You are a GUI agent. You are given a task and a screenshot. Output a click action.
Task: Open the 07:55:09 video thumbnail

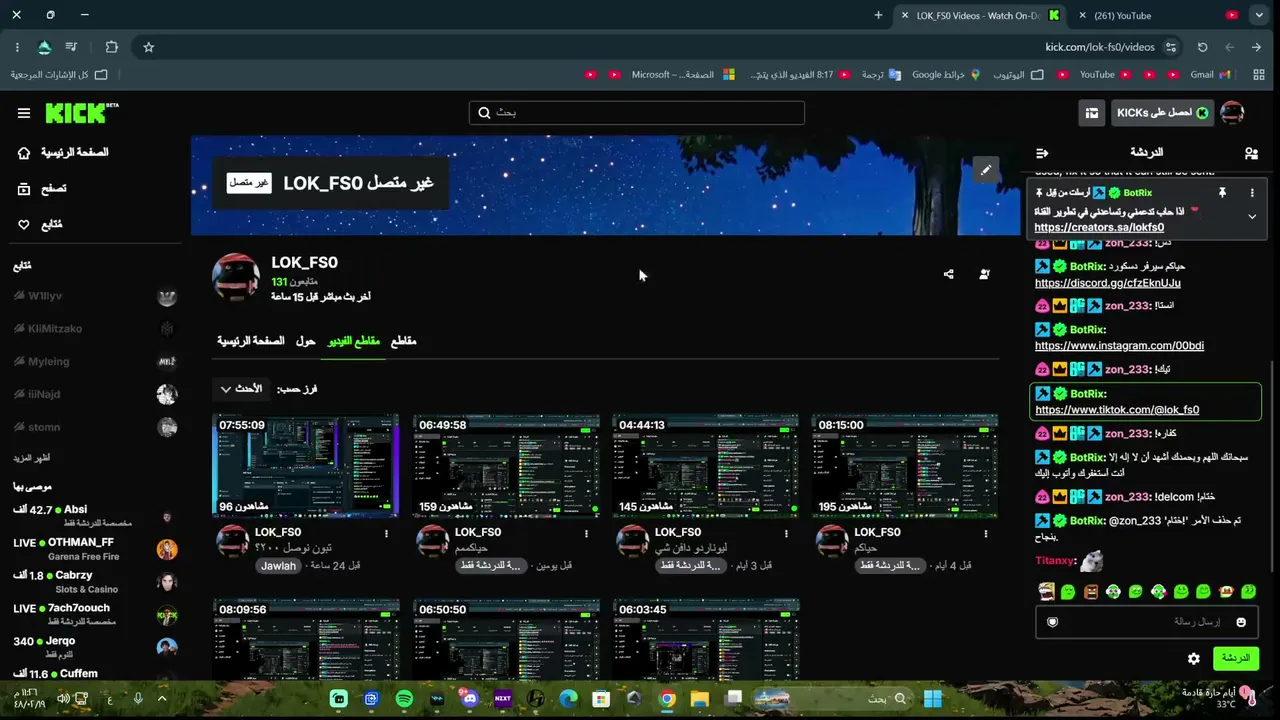305,466
